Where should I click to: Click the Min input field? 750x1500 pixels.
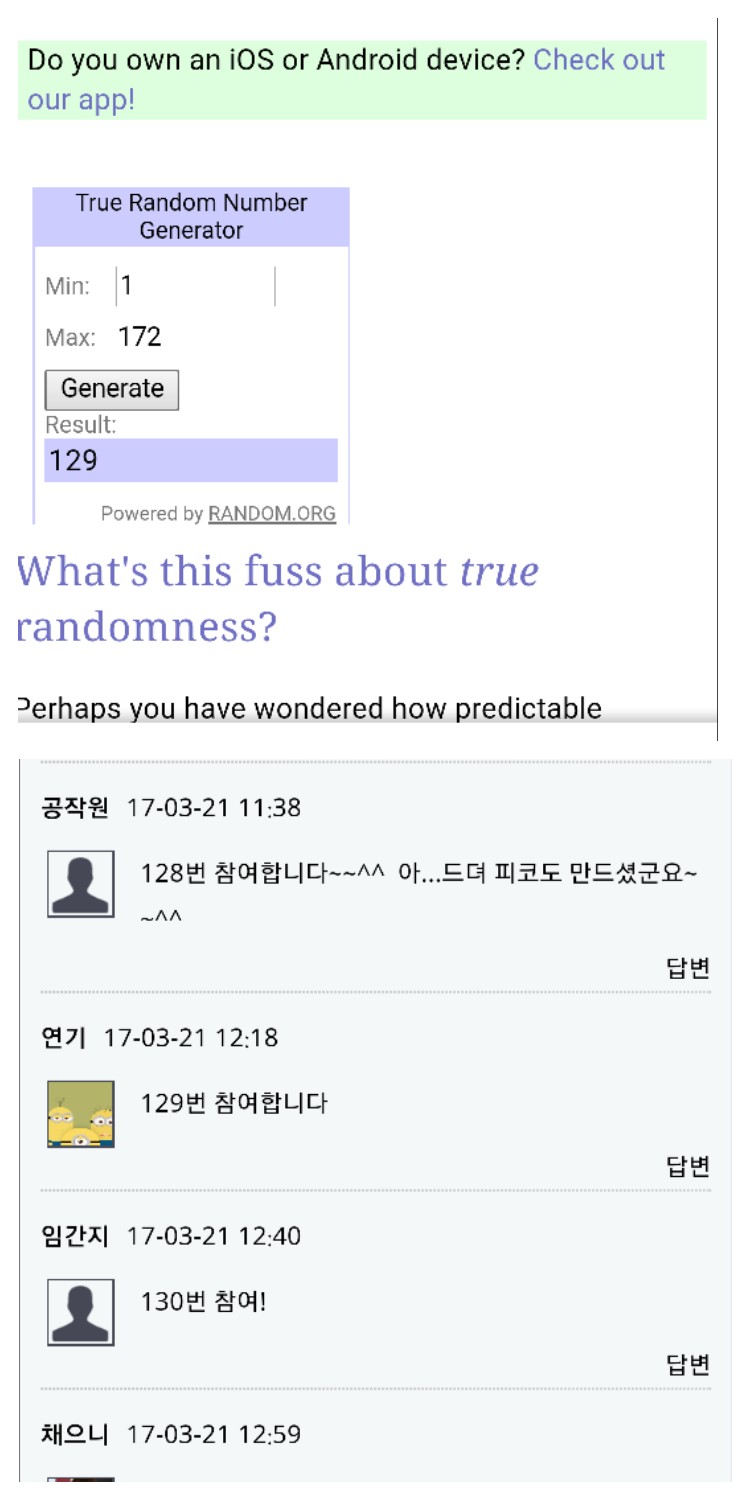click(195, 286)
